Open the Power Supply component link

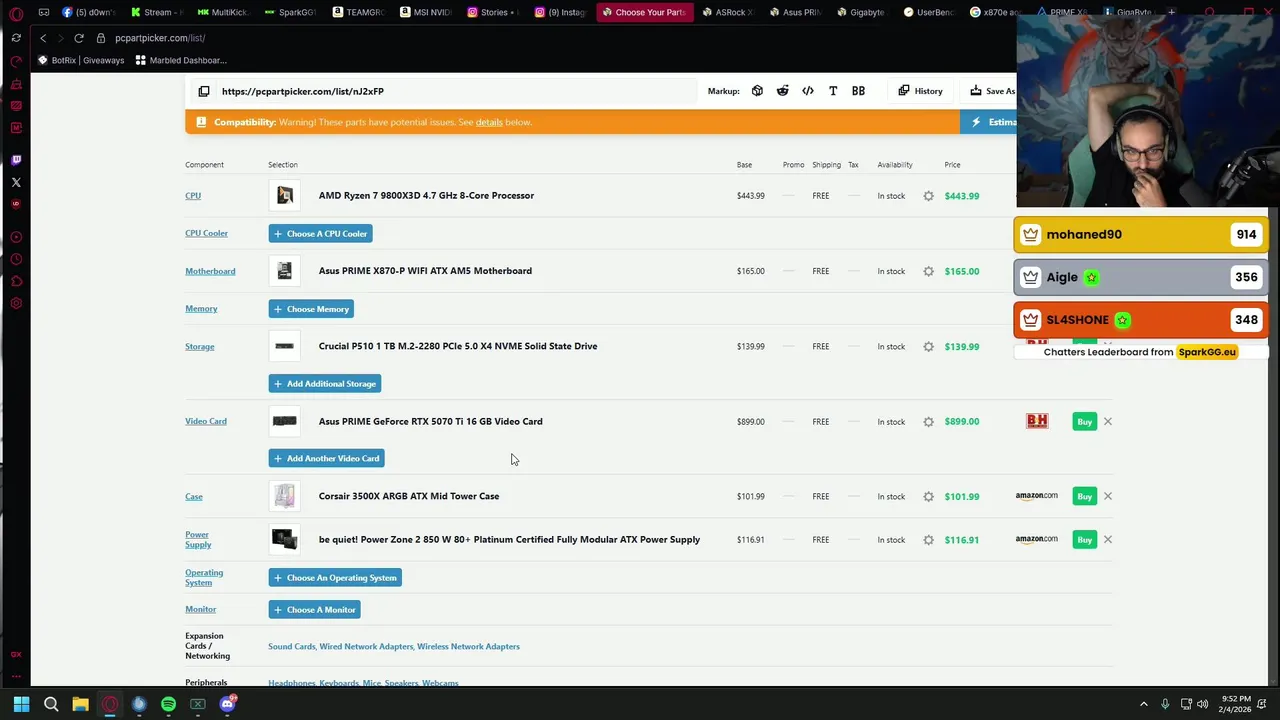[198, 540]
